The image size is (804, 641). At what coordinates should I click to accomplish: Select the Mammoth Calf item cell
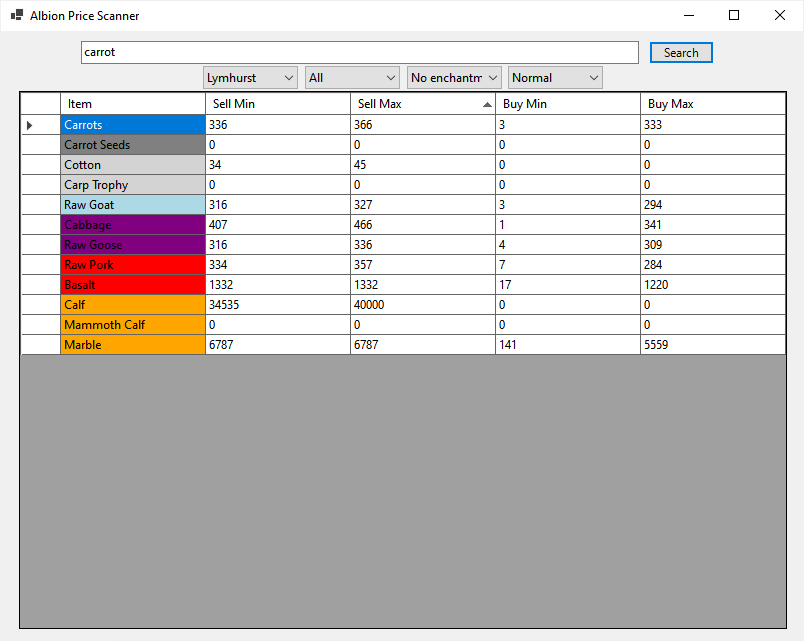(133, 325)
